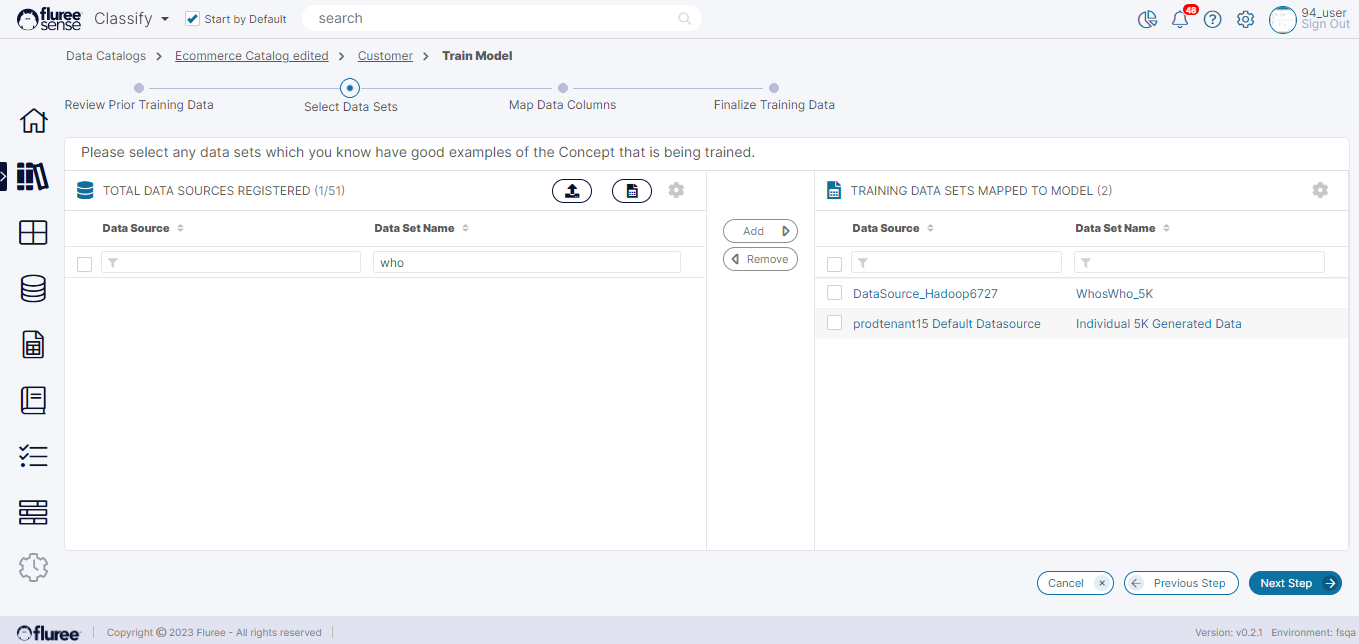This screenshot has width=1359, height=644.
Task: Click the Data Set Name filter field containing 'who'
Action: [527, 263]
